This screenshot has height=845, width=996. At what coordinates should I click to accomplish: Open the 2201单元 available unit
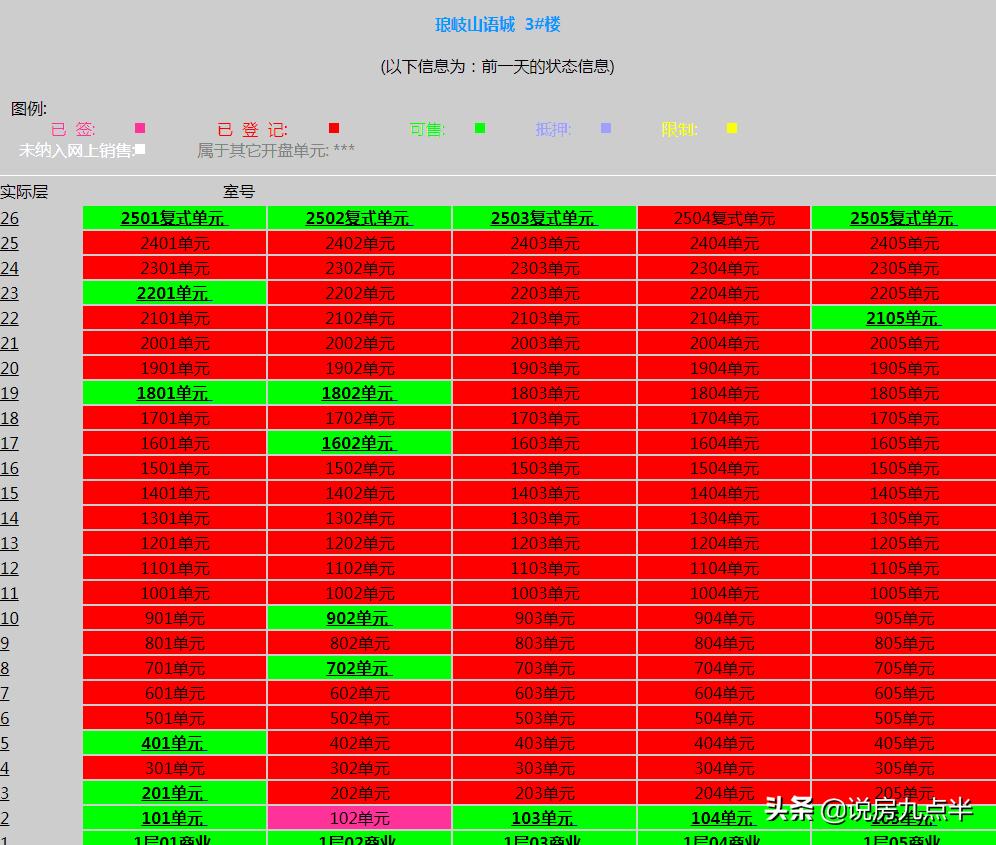174,293
